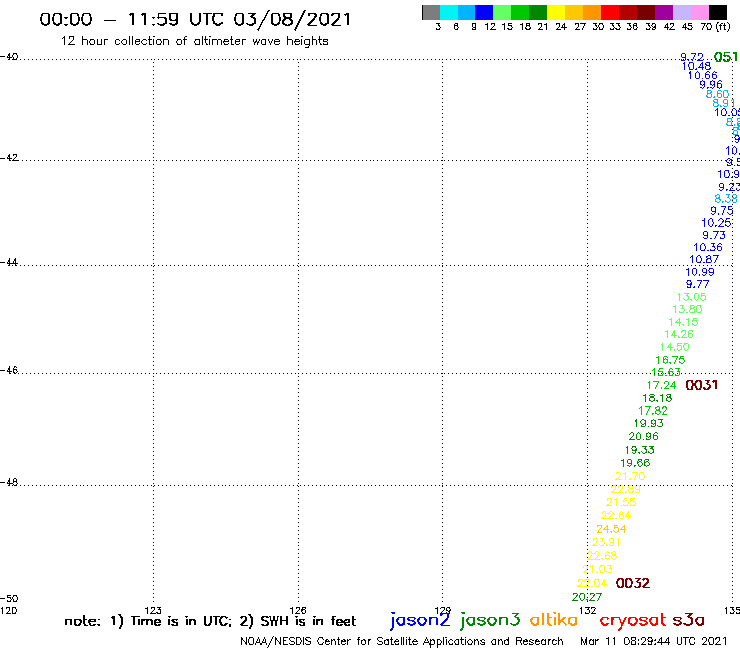Screen dimensions: 740x650
Task: Click the 19.93 wave height value
Action: tap(649, 423)
